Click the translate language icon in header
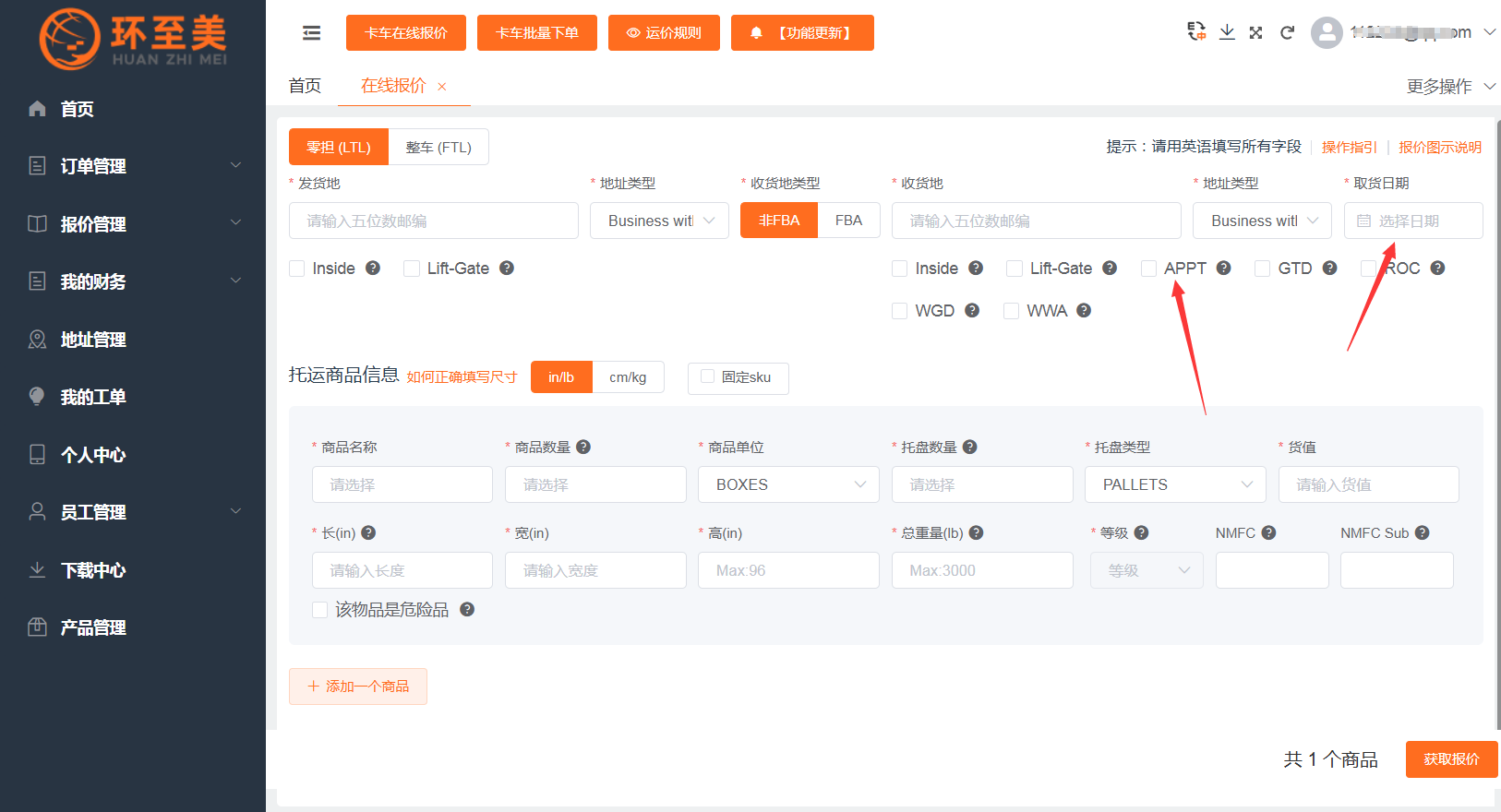This screenshot has width=1501, height=812. [1196, 31]
